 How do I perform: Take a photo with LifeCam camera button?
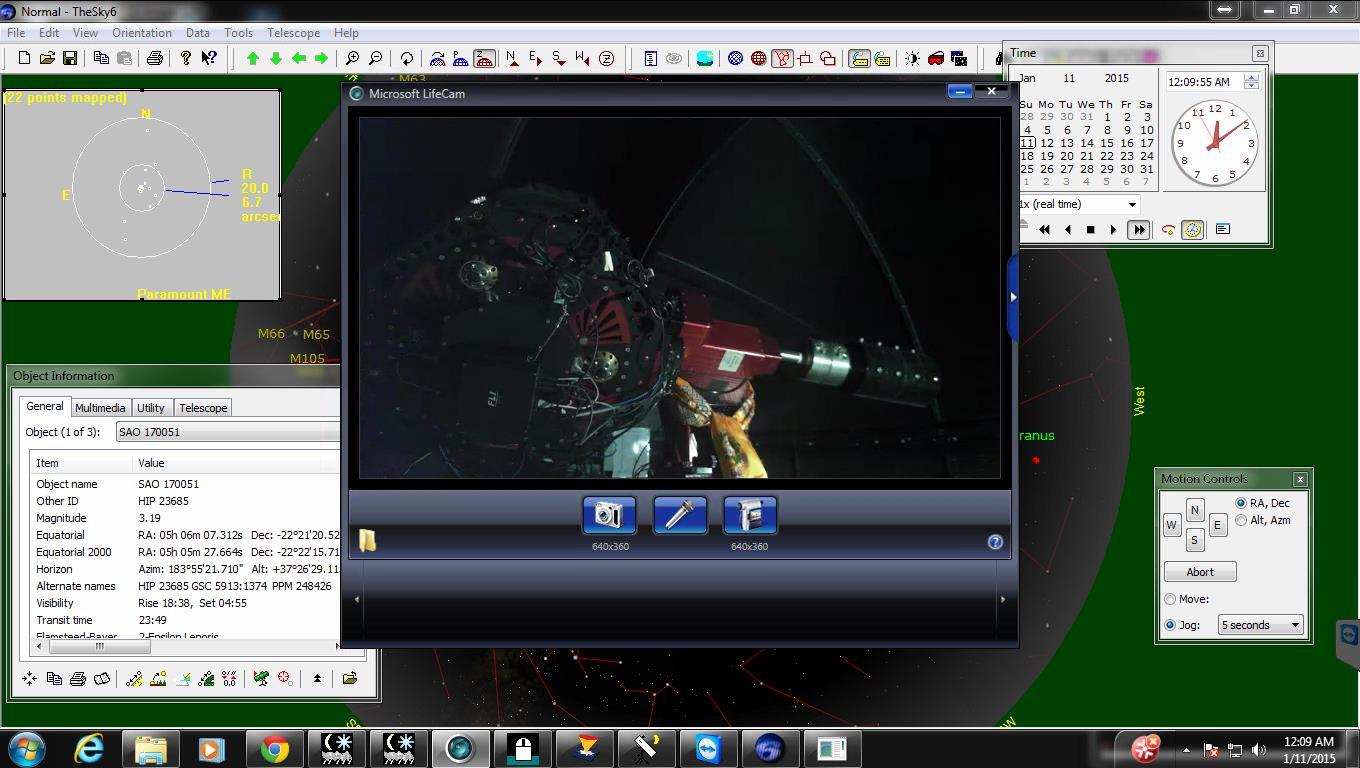click(x=609, y=515)
